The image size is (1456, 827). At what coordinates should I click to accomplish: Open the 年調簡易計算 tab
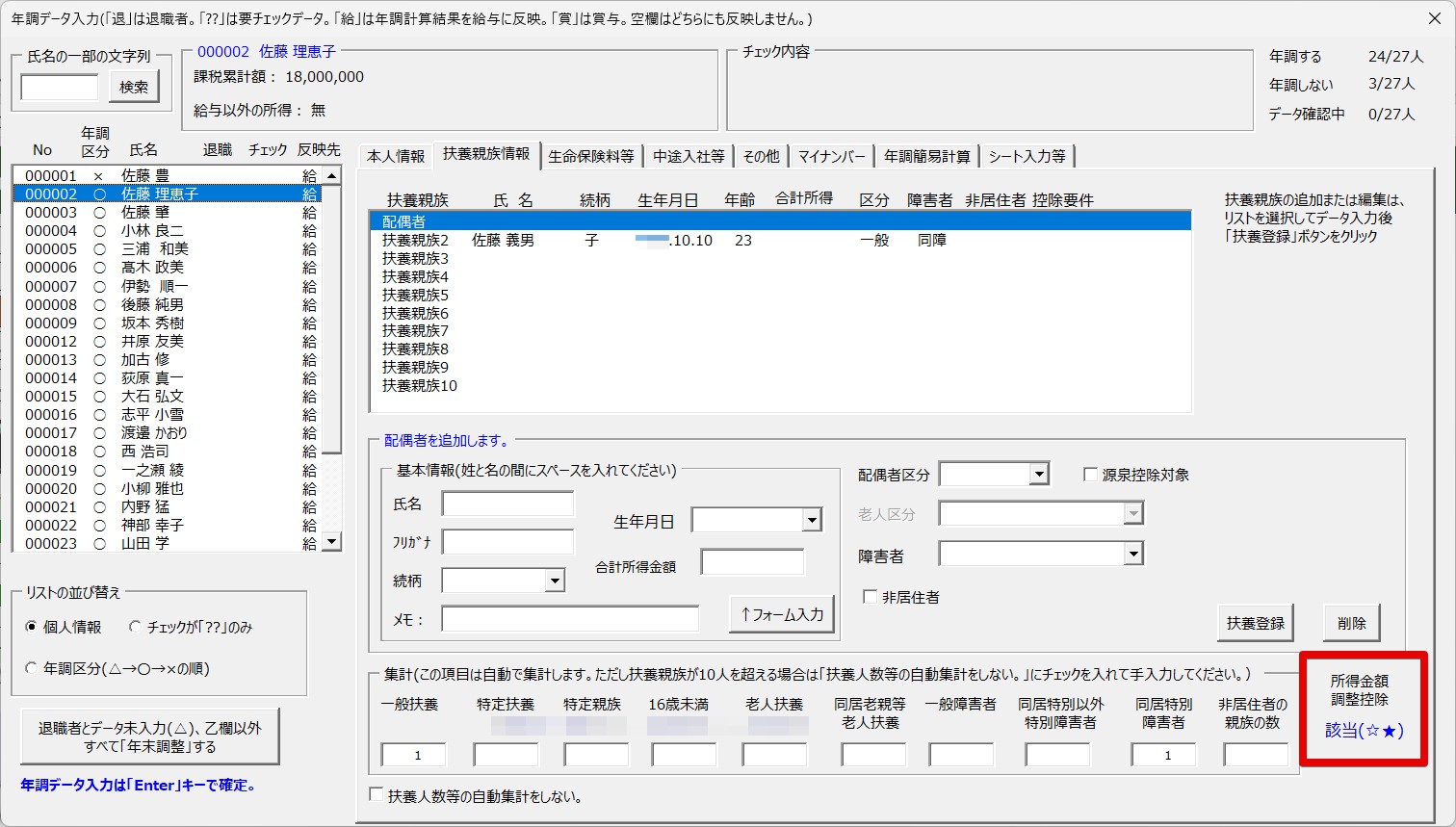[926, 156]
